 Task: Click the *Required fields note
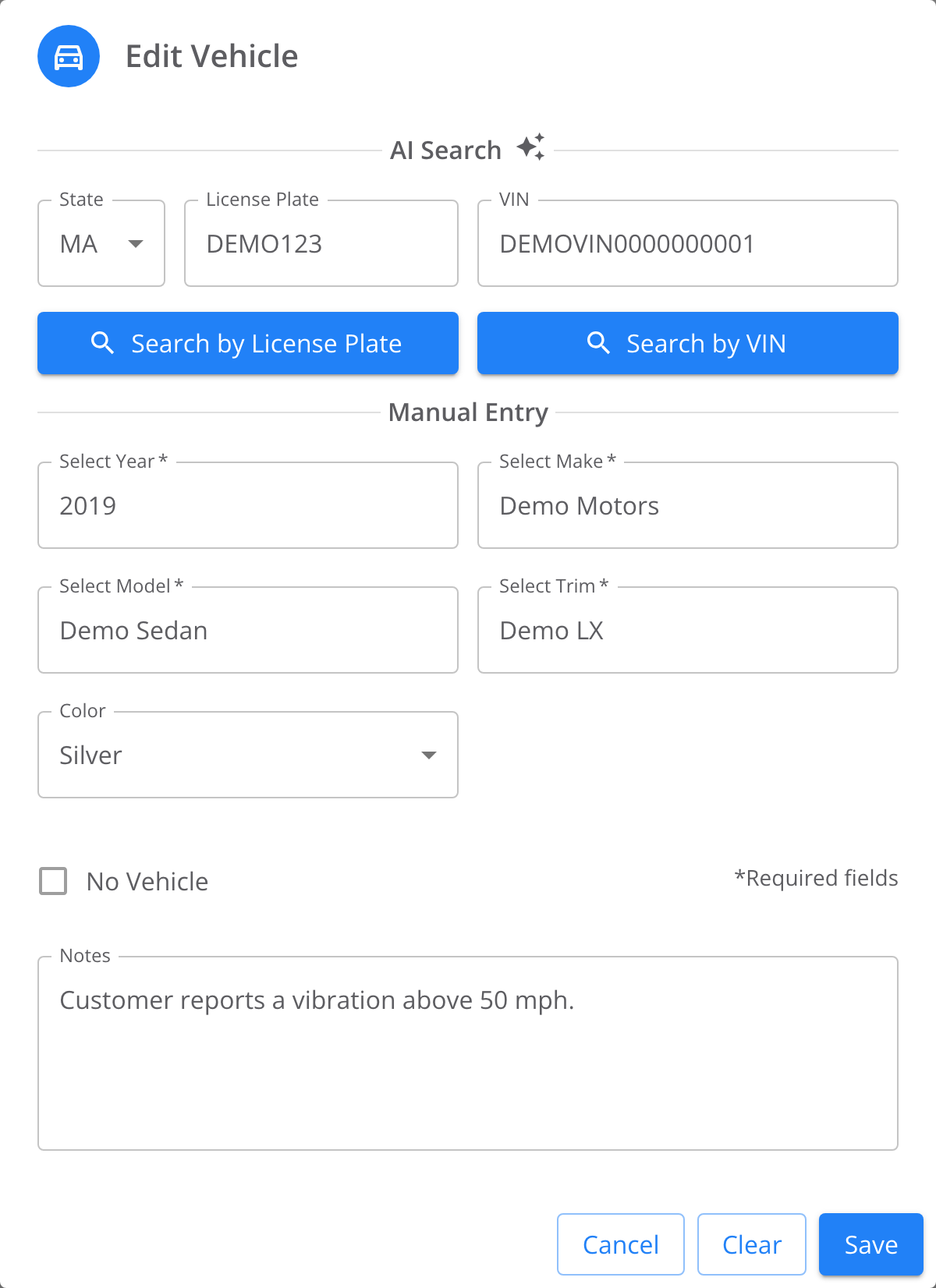click(816, 878)
